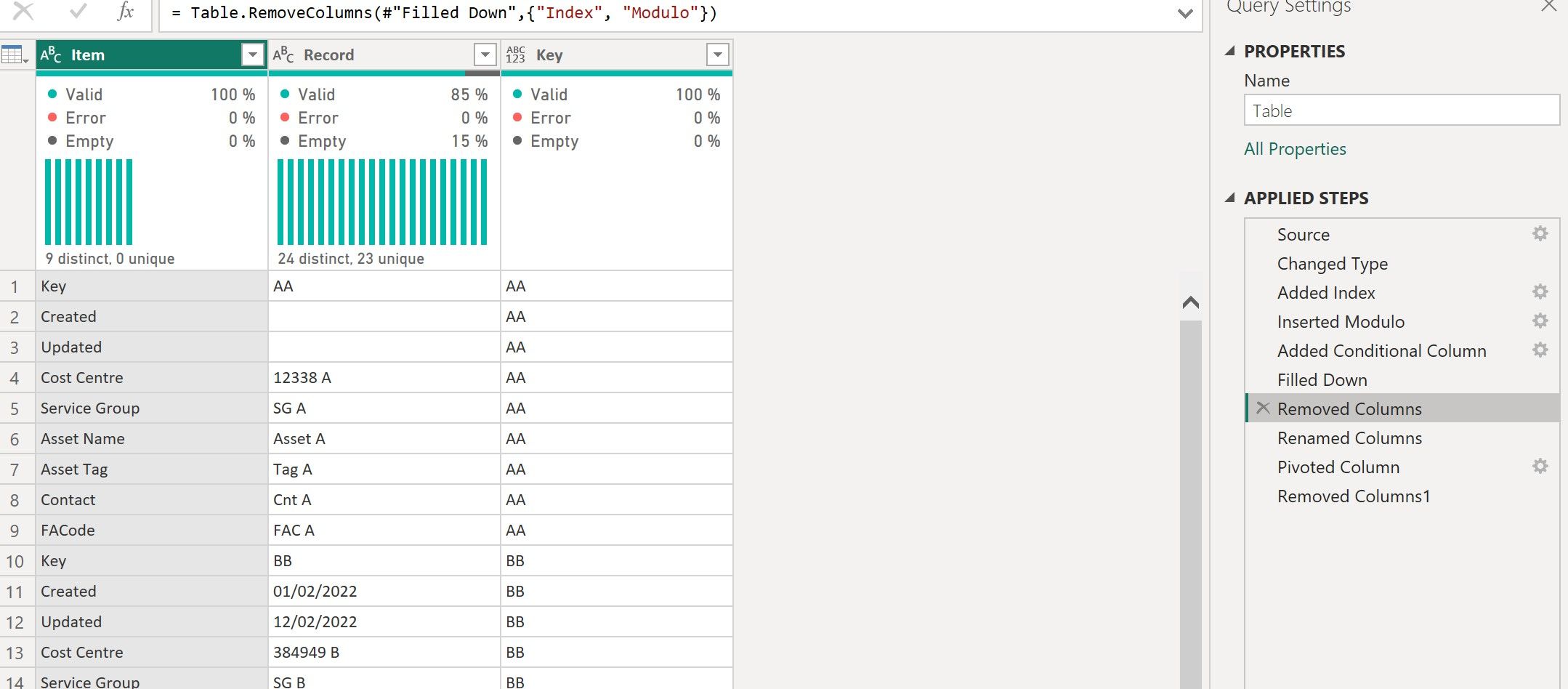The height and width of the screenshot is (689, 1568).
Task: Open the Record column filter dropdown
Action: [x=485, y=55]
